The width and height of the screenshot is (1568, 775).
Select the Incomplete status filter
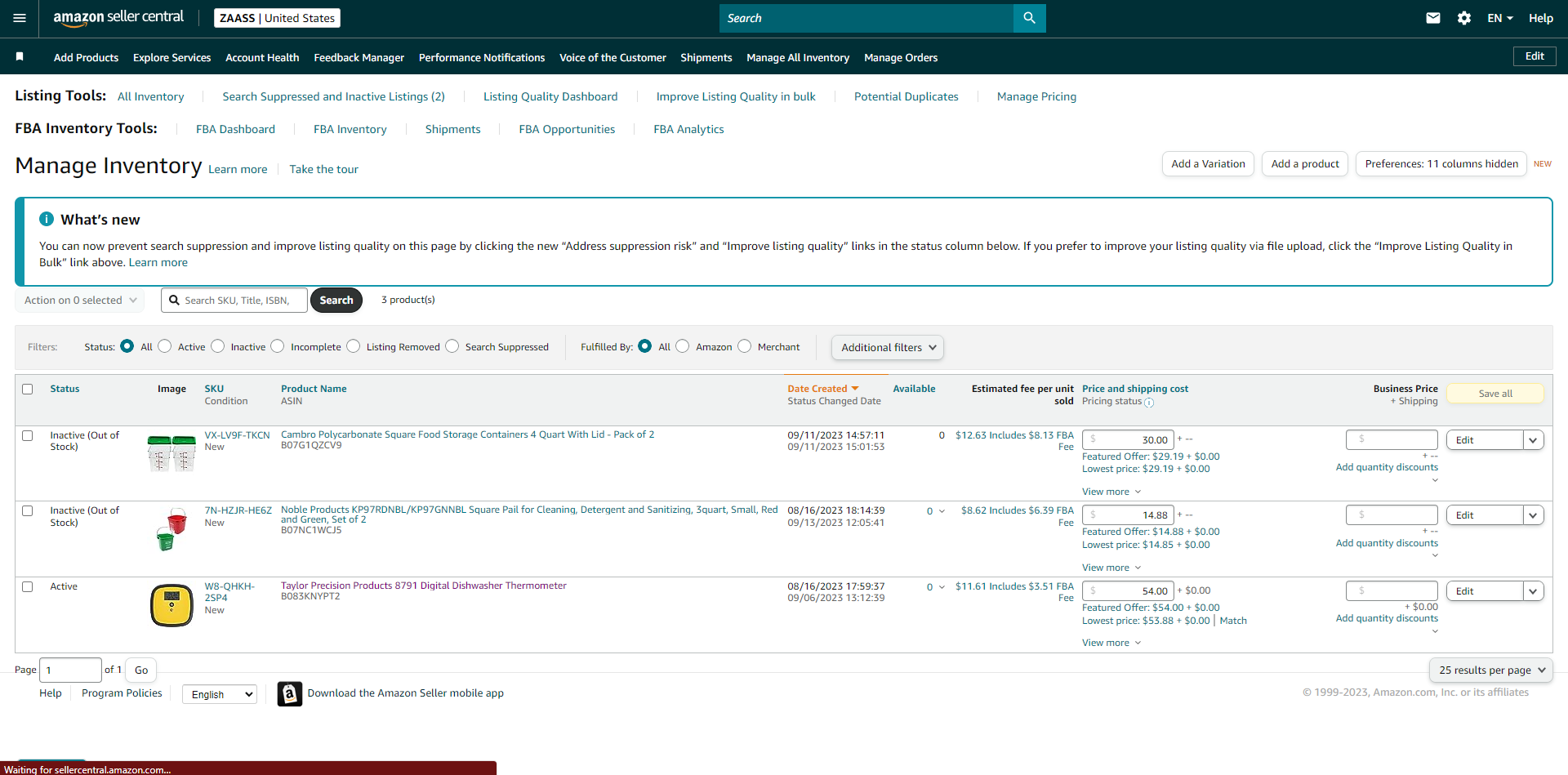click(x=278, y=346)
